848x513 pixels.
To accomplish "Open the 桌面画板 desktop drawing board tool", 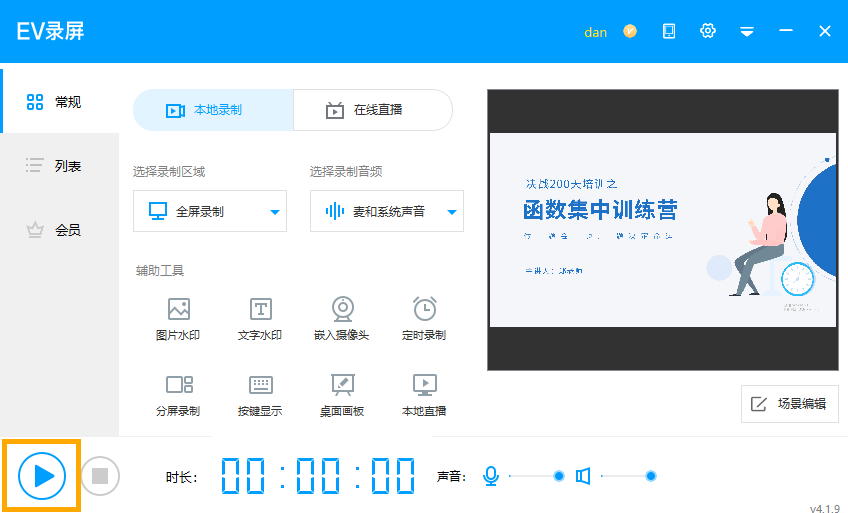I will pos(342,396).
